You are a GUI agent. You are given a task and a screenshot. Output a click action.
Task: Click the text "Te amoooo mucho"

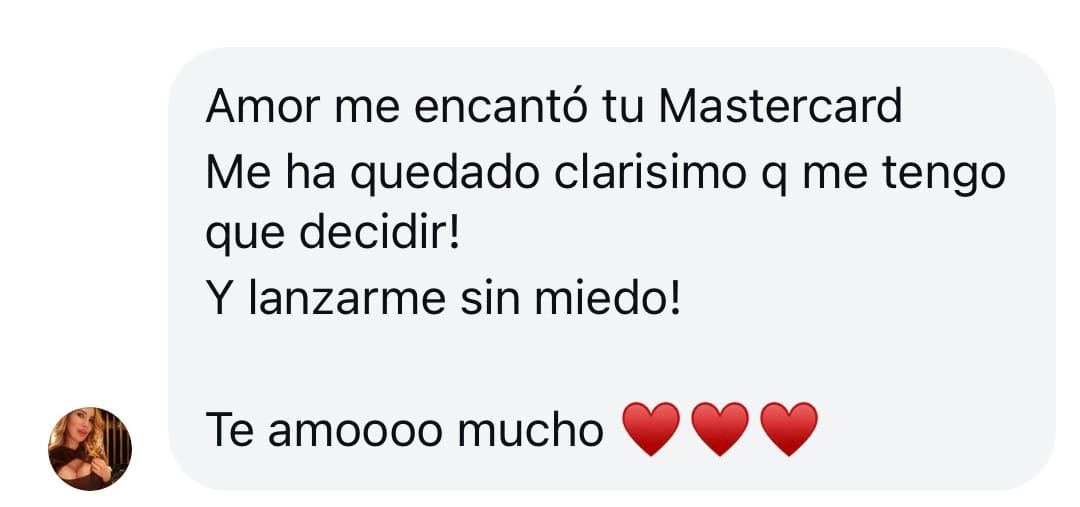[404, 431]
